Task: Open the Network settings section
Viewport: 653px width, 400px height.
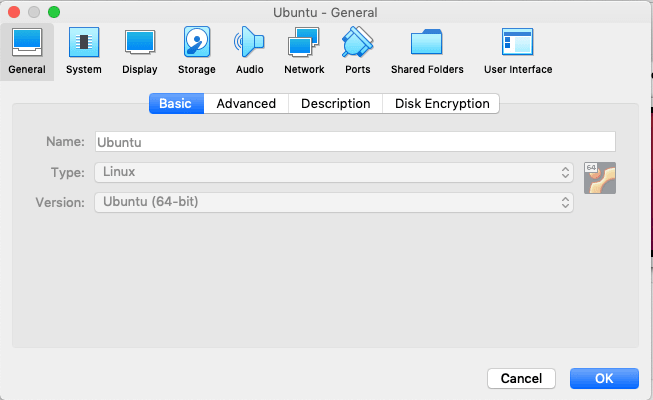Action: coord(304,51)
